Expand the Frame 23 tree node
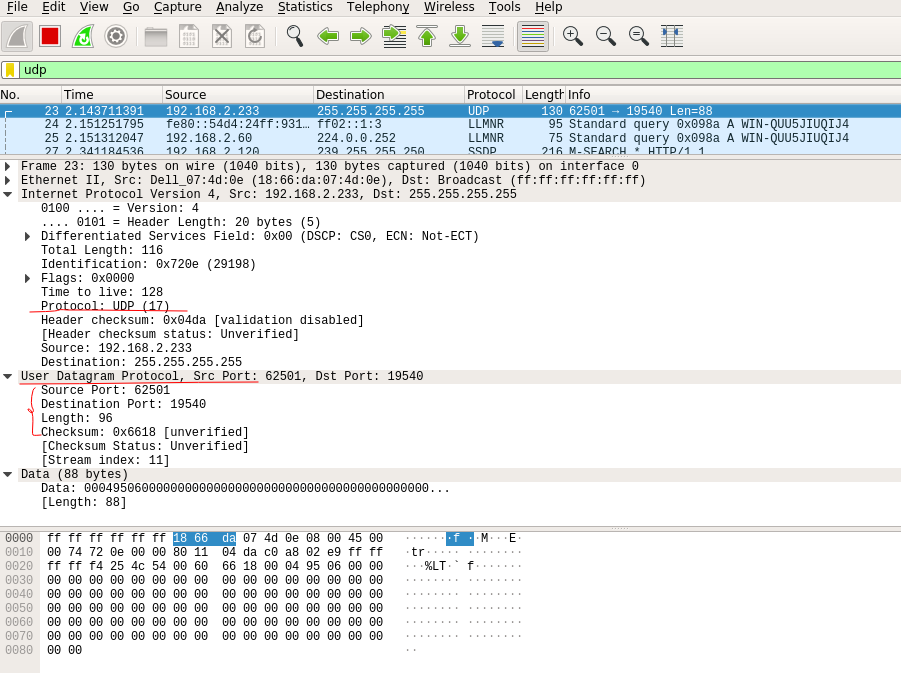 pos(8,167)
